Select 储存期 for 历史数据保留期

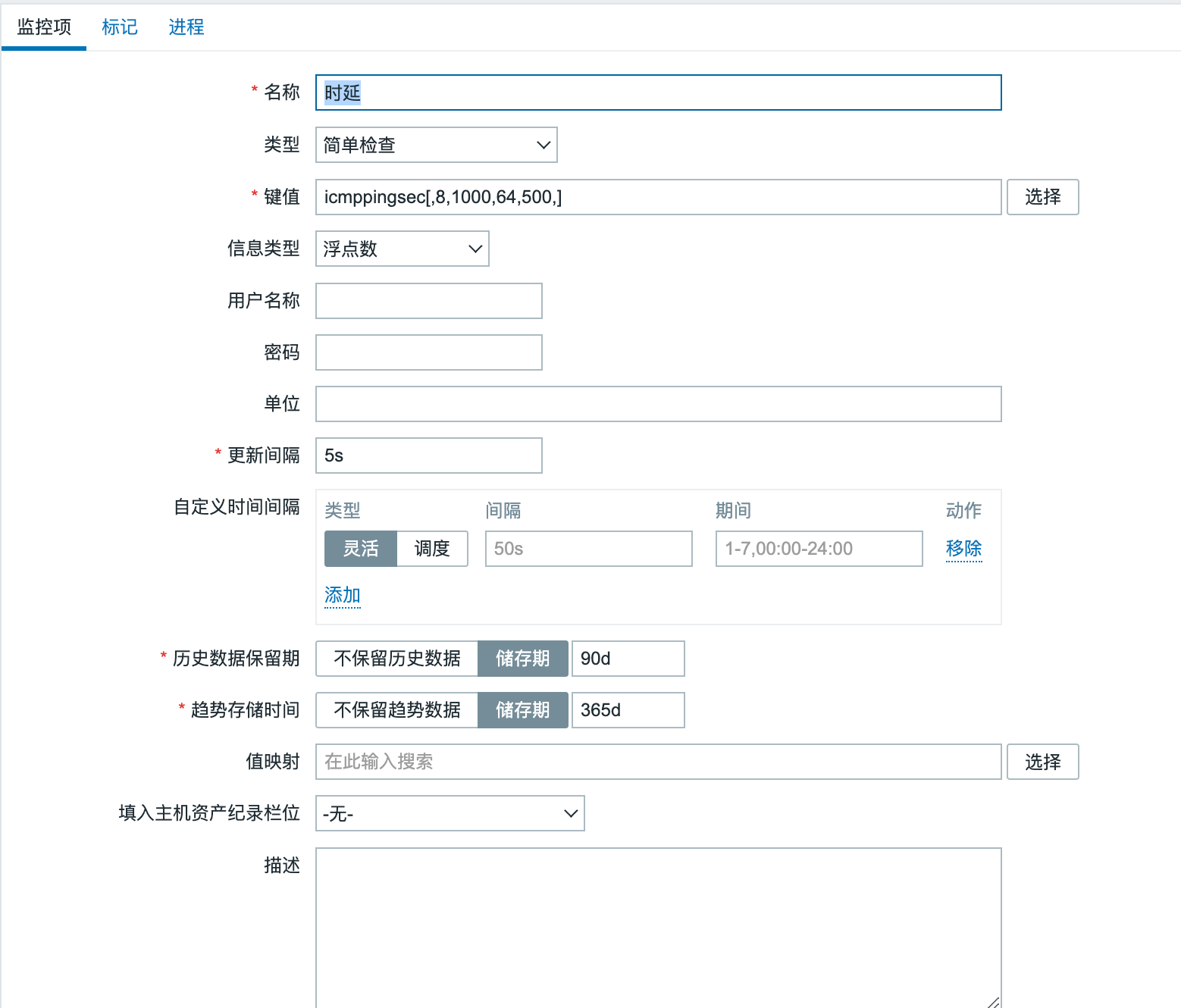[522, 659]
